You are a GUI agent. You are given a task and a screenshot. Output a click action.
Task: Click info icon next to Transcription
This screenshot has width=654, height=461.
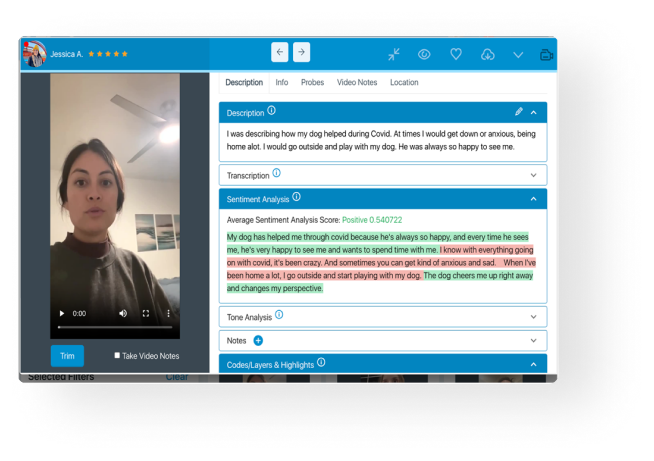point(277,173)
